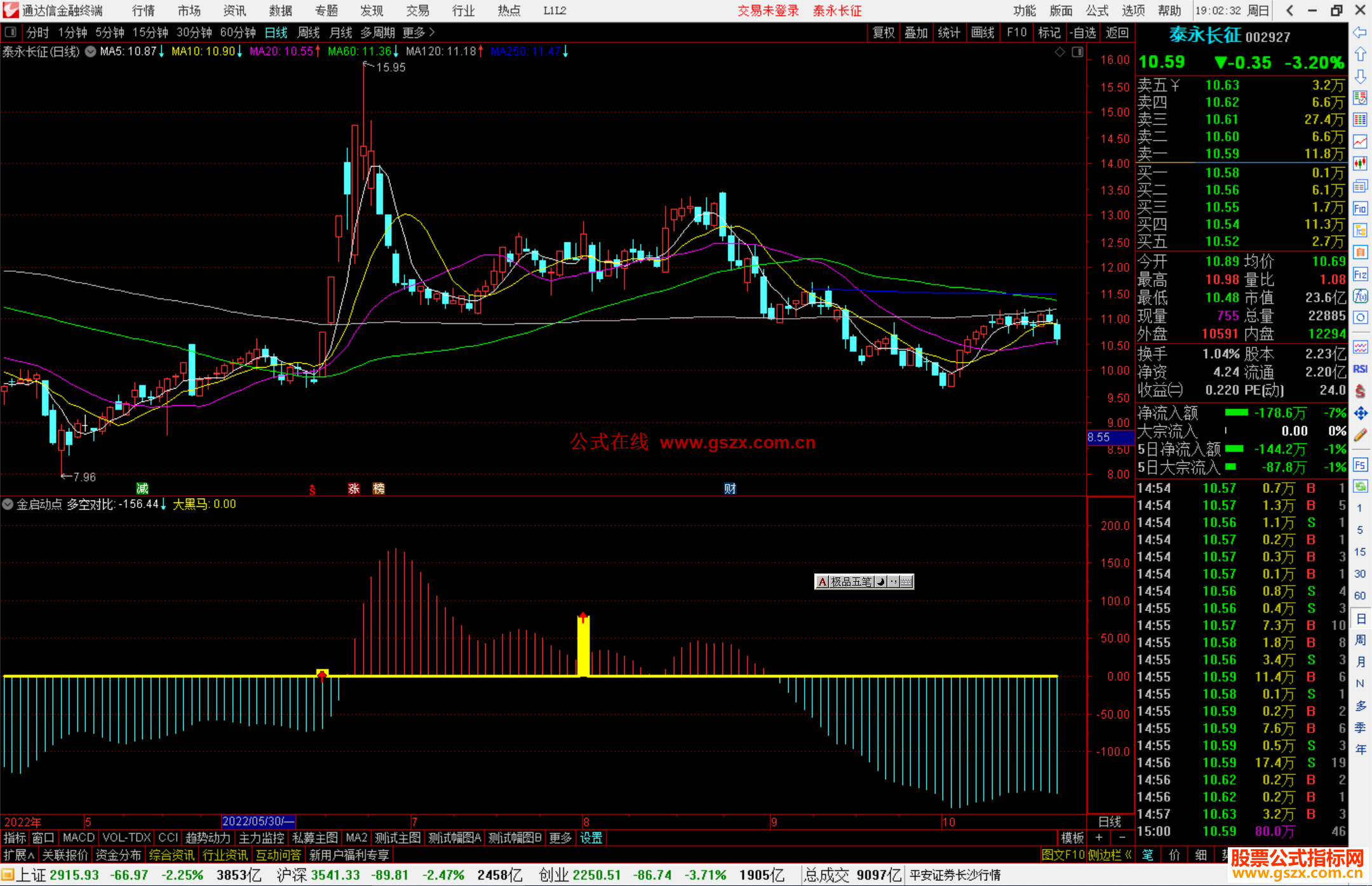Switch to the 周线 period tab
Viewport: 1372px width, 886px height.
pos(309,32)
